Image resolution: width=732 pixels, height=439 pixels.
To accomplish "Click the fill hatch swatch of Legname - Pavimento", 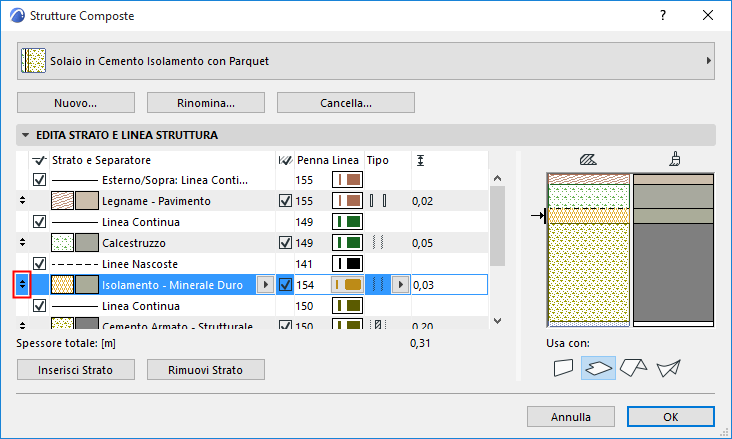I will point(62,201).
